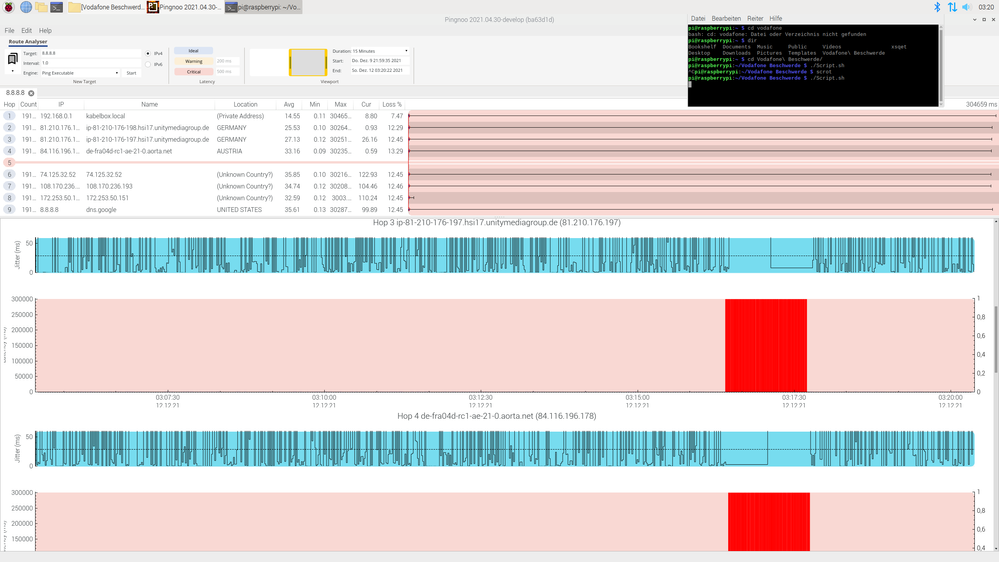Image resolution: width=999 pixels, height=562 pixels.
Task: Expand the Duration 15 Minutes dropdown
Action: [x=370, y=50]
